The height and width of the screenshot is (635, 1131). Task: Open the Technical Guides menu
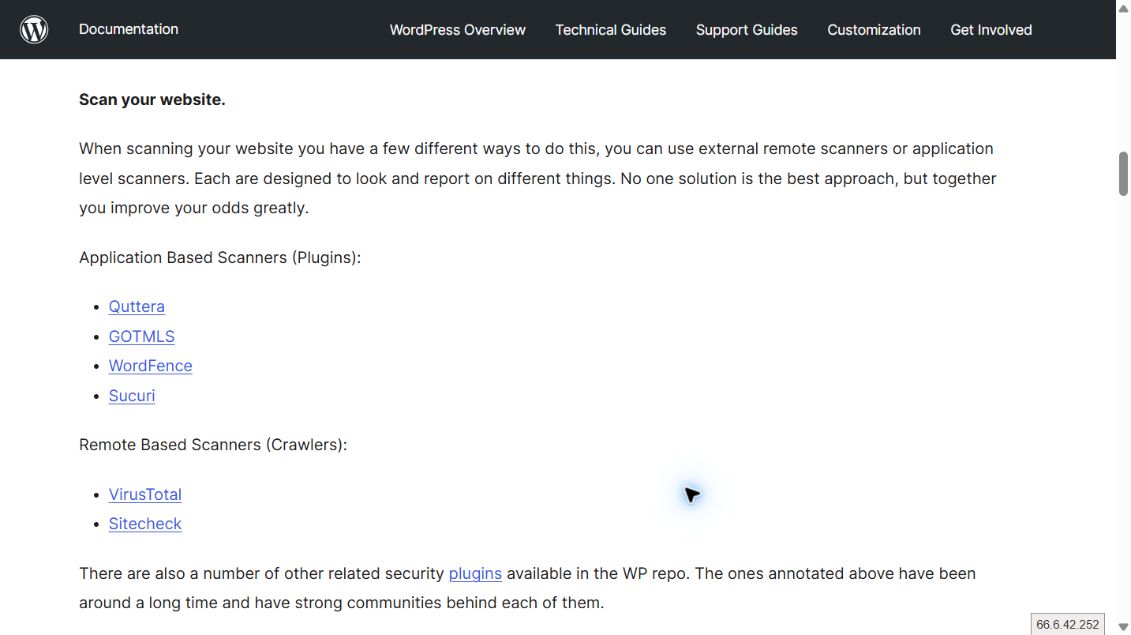pos(610,30)
